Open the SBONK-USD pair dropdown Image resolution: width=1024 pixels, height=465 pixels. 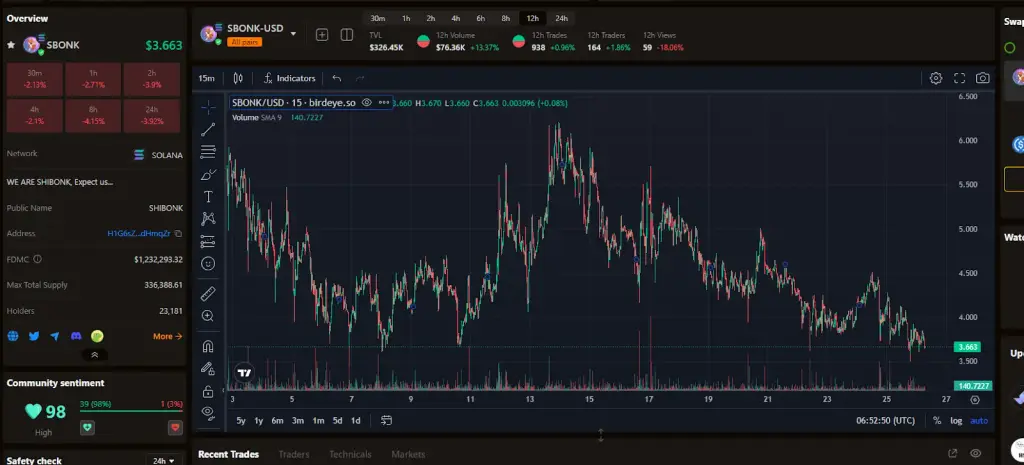(293, 34)
